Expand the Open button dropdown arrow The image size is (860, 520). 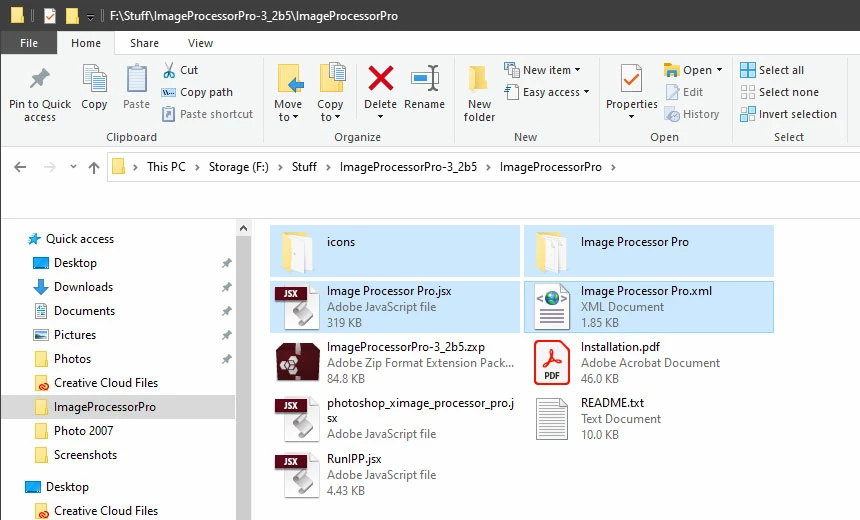(x=719, y=70)
